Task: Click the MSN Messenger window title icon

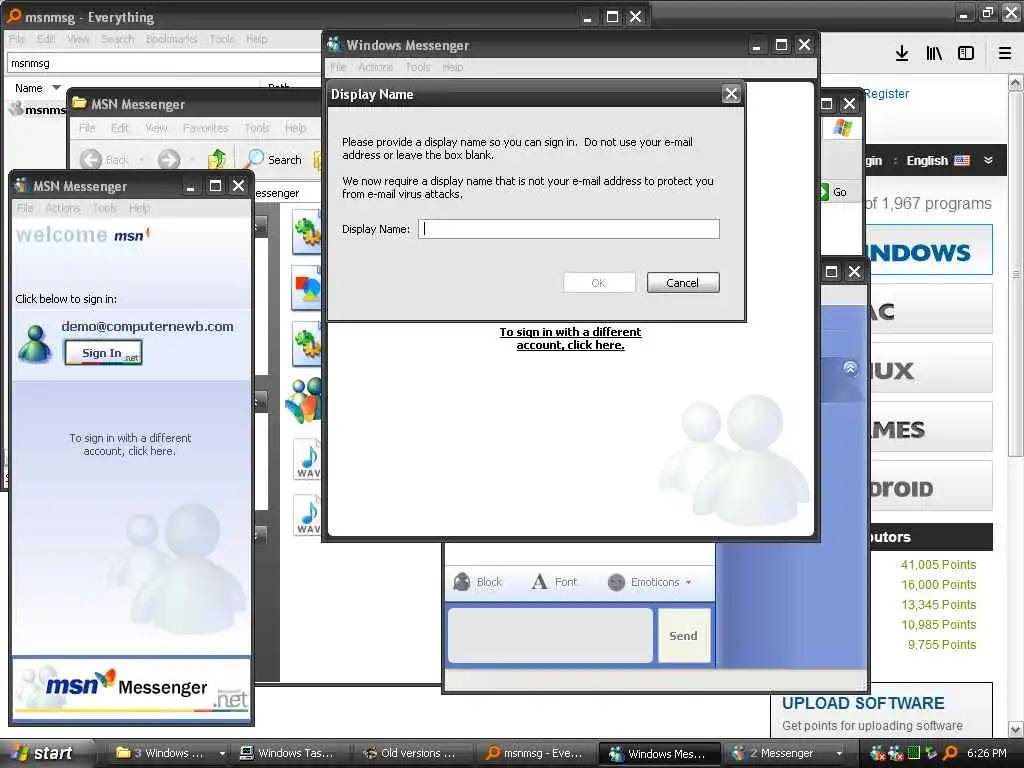Action: [22, 185]
